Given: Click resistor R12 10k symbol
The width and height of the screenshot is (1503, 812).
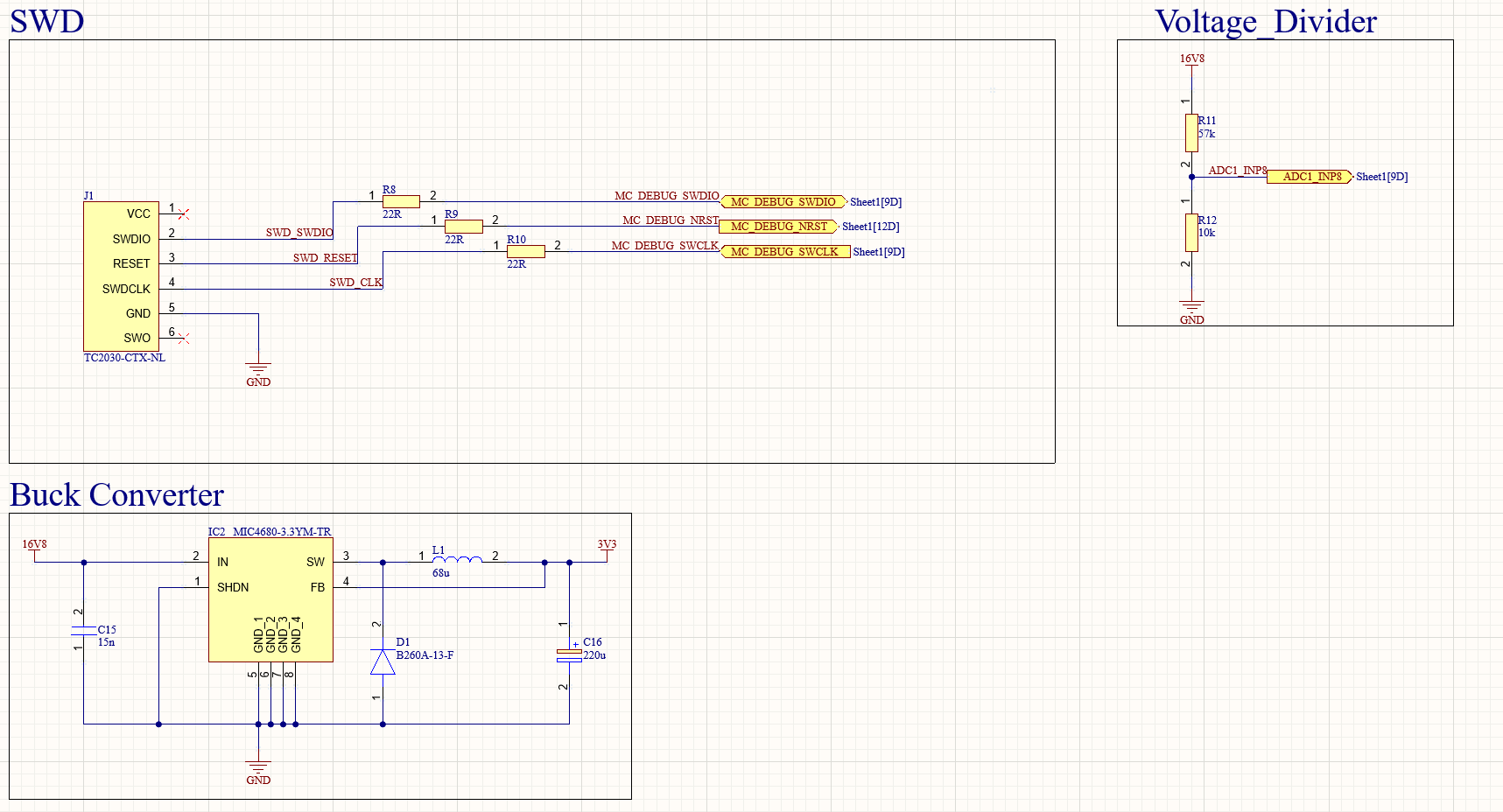Looking at the screenshot, I should tap(1191, 233).
